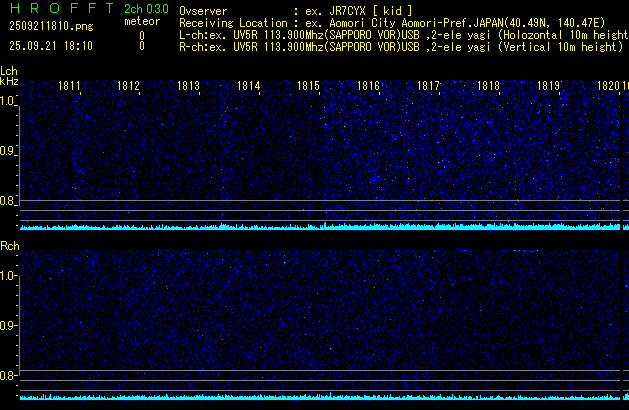Click the Rch channel label
The image size is (629, 410).
click(10, 245)
